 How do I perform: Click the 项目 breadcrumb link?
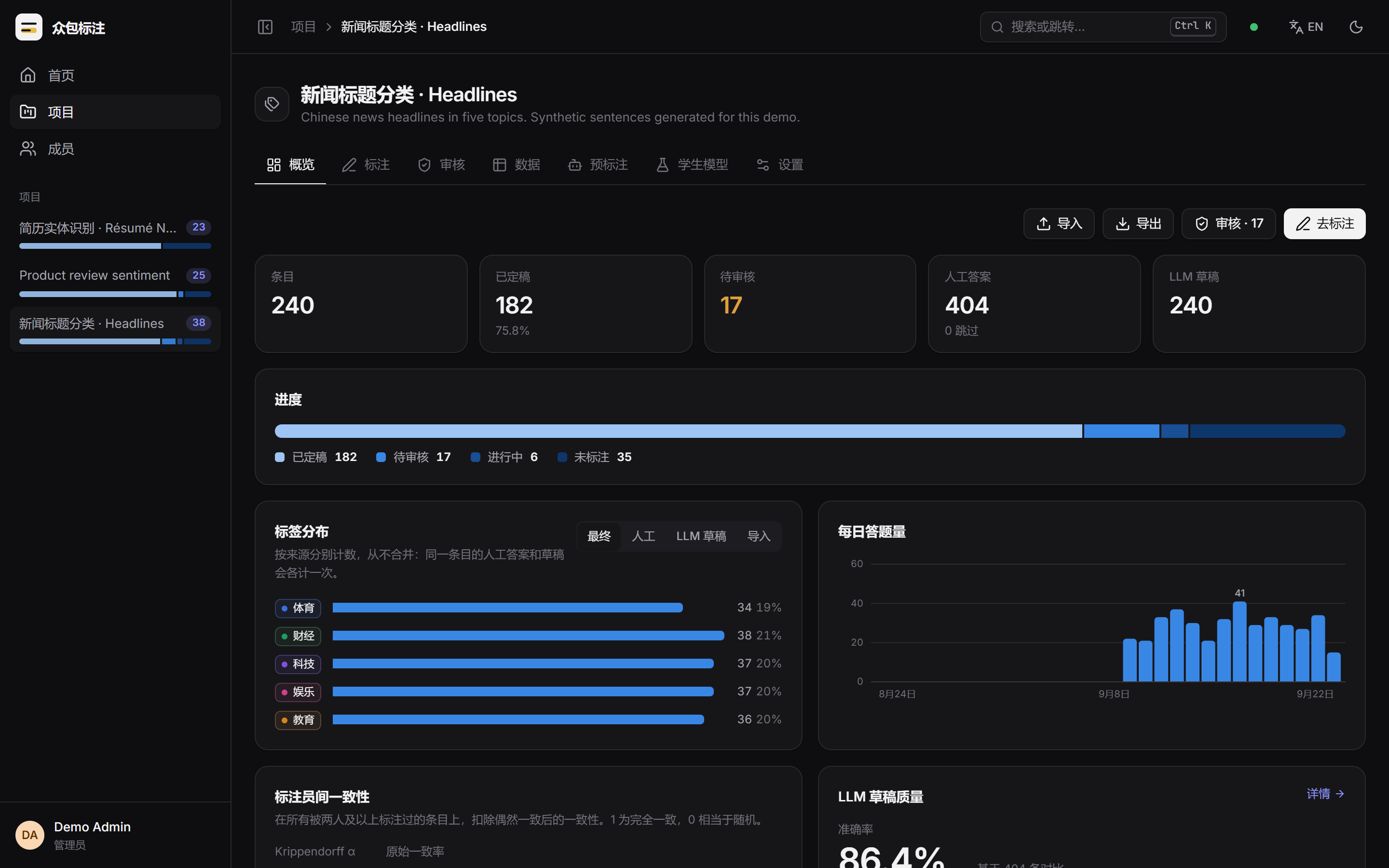click(x=303, y=27)
